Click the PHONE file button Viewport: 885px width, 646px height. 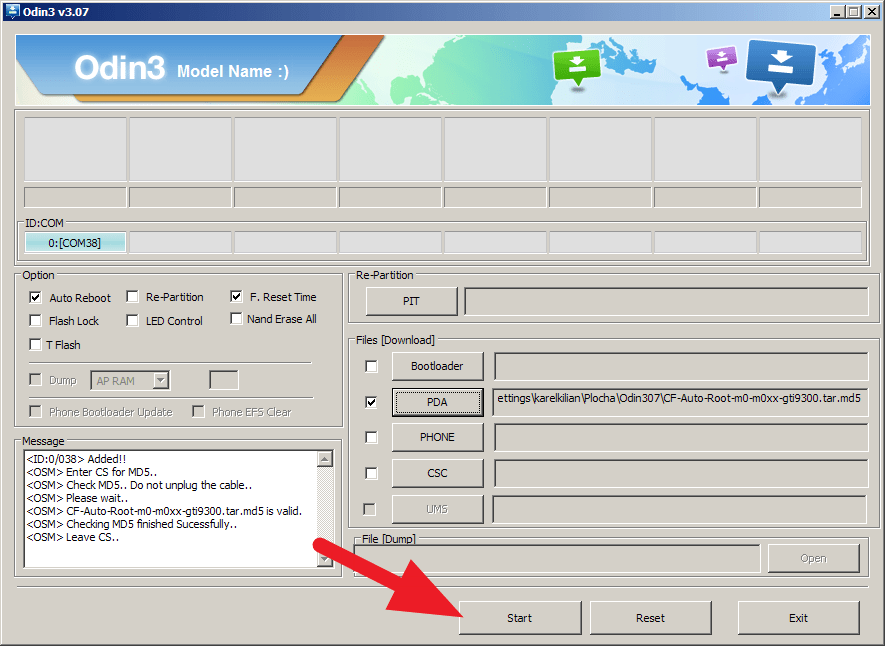pos(437,437)
